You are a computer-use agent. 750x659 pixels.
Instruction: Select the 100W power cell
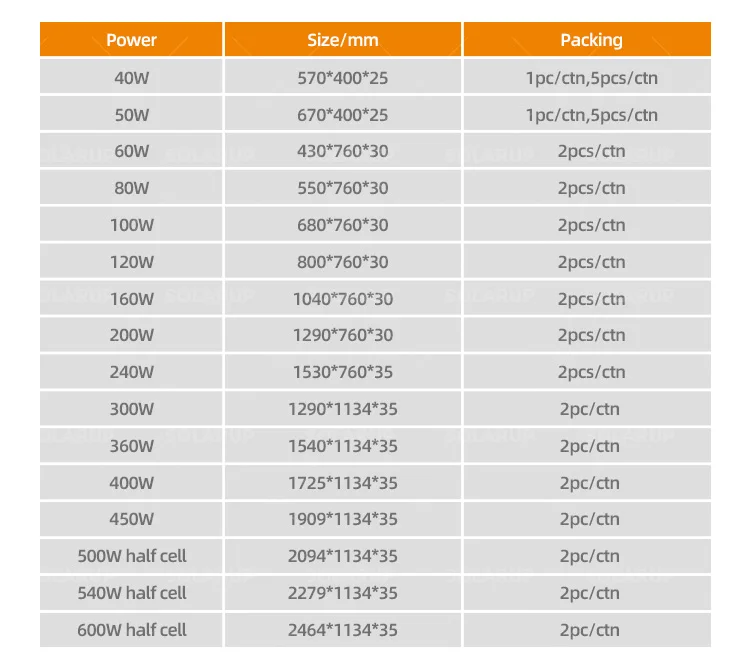131,225
